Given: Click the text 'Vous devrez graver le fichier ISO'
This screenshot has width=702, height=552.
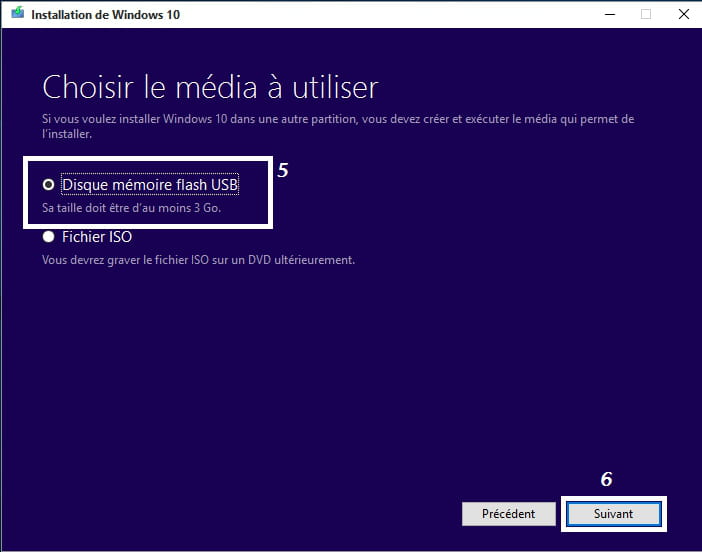Looking at the screenshot, I should pos(125,260).
